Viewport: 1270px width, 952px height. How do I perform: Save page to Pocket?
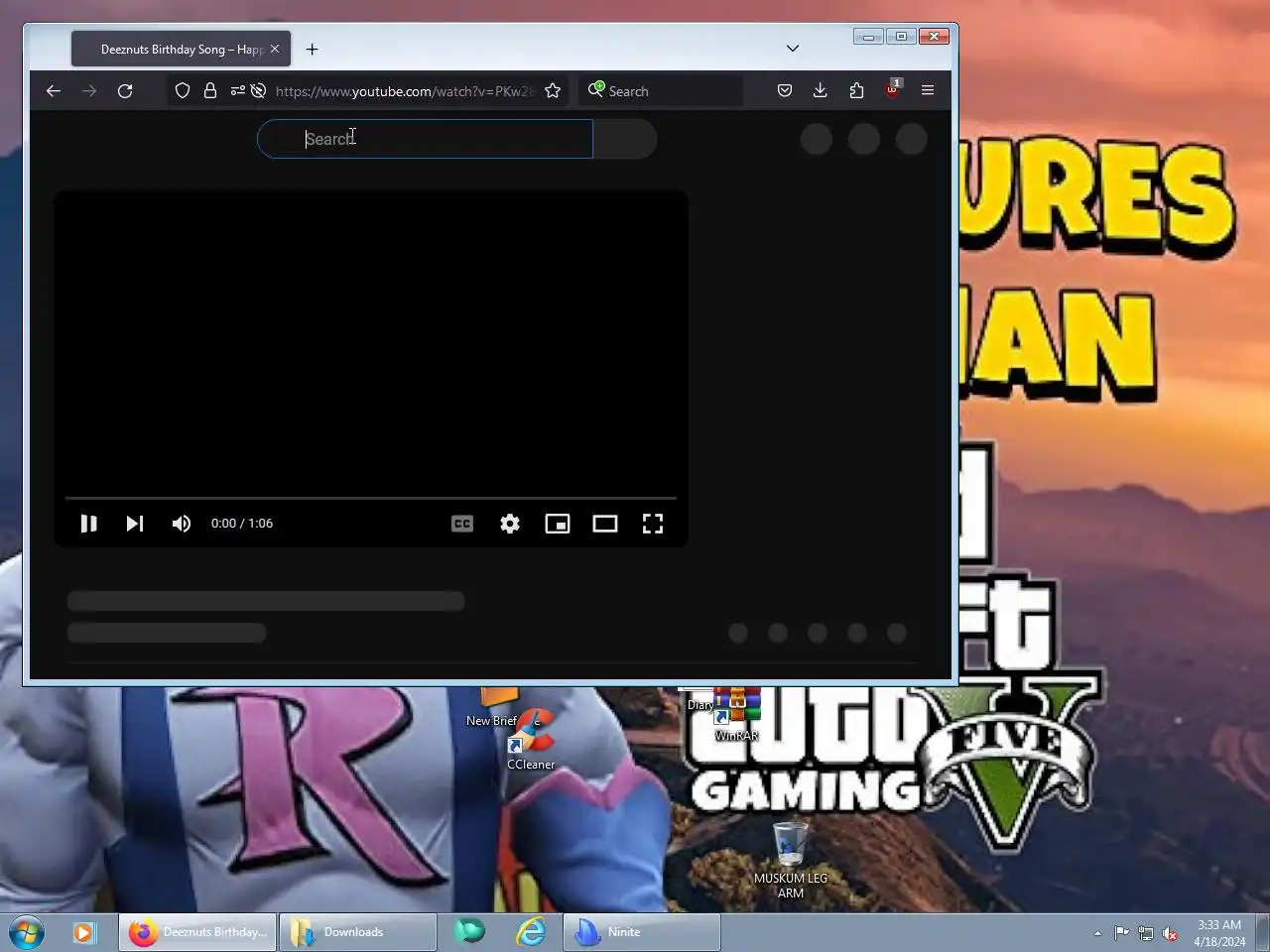click(785, 90)
